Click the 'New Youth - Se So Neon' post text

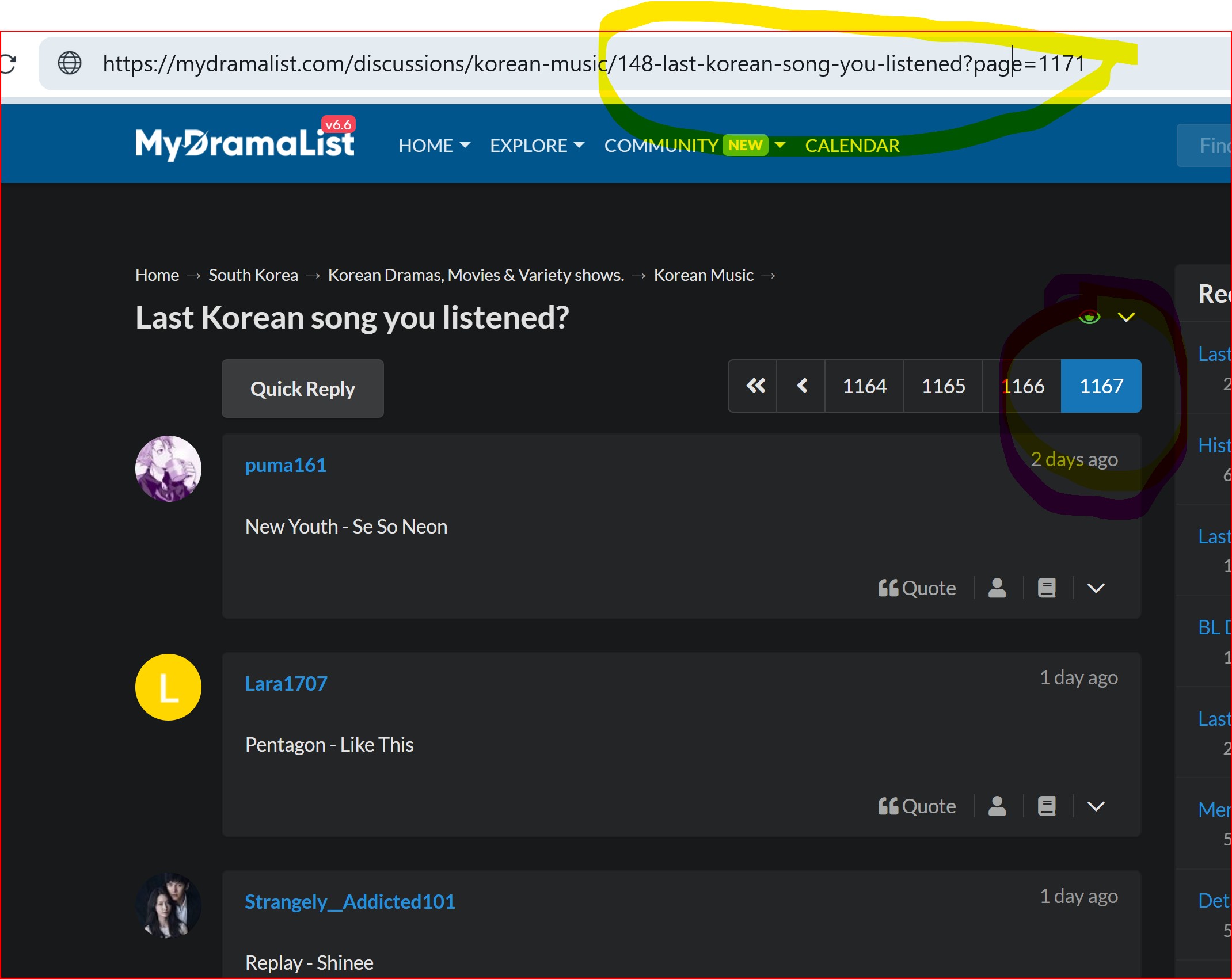pyautogui.click(x=346, y=527)
